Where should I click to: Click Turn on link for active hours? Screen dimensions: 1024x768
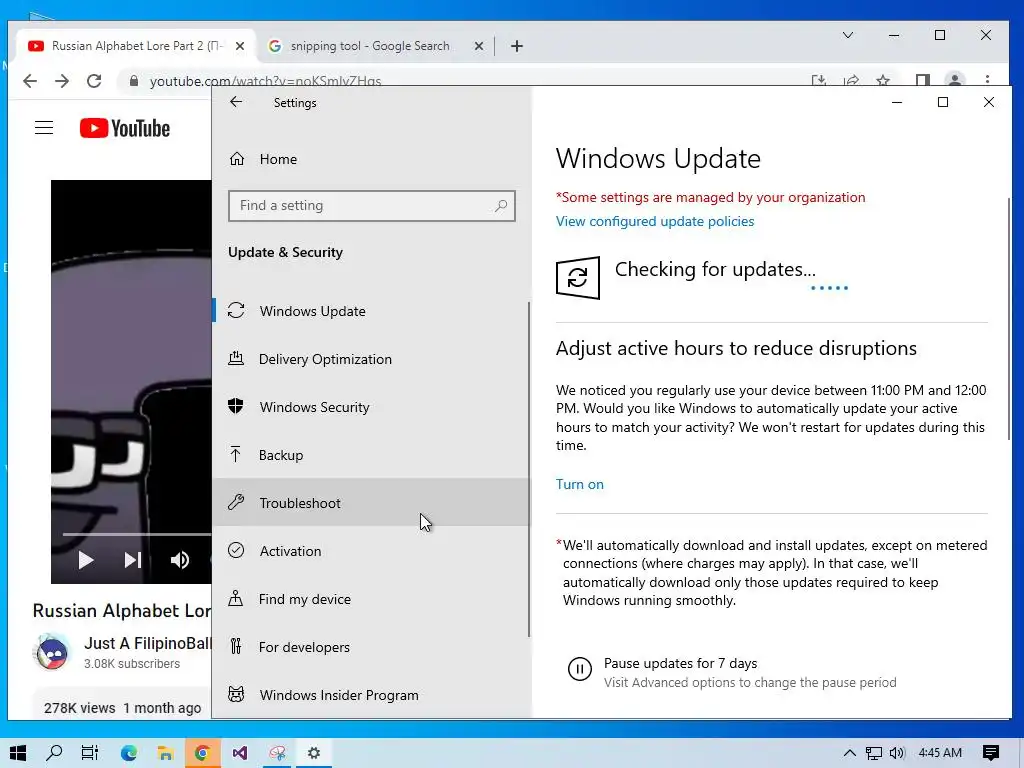(579, 485)
